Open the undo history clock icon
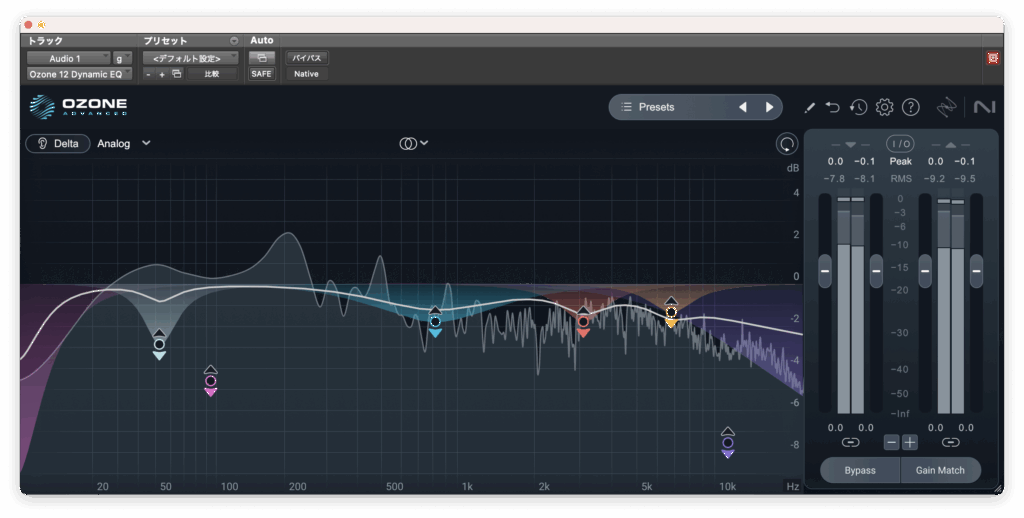 (x=858, y=107)
